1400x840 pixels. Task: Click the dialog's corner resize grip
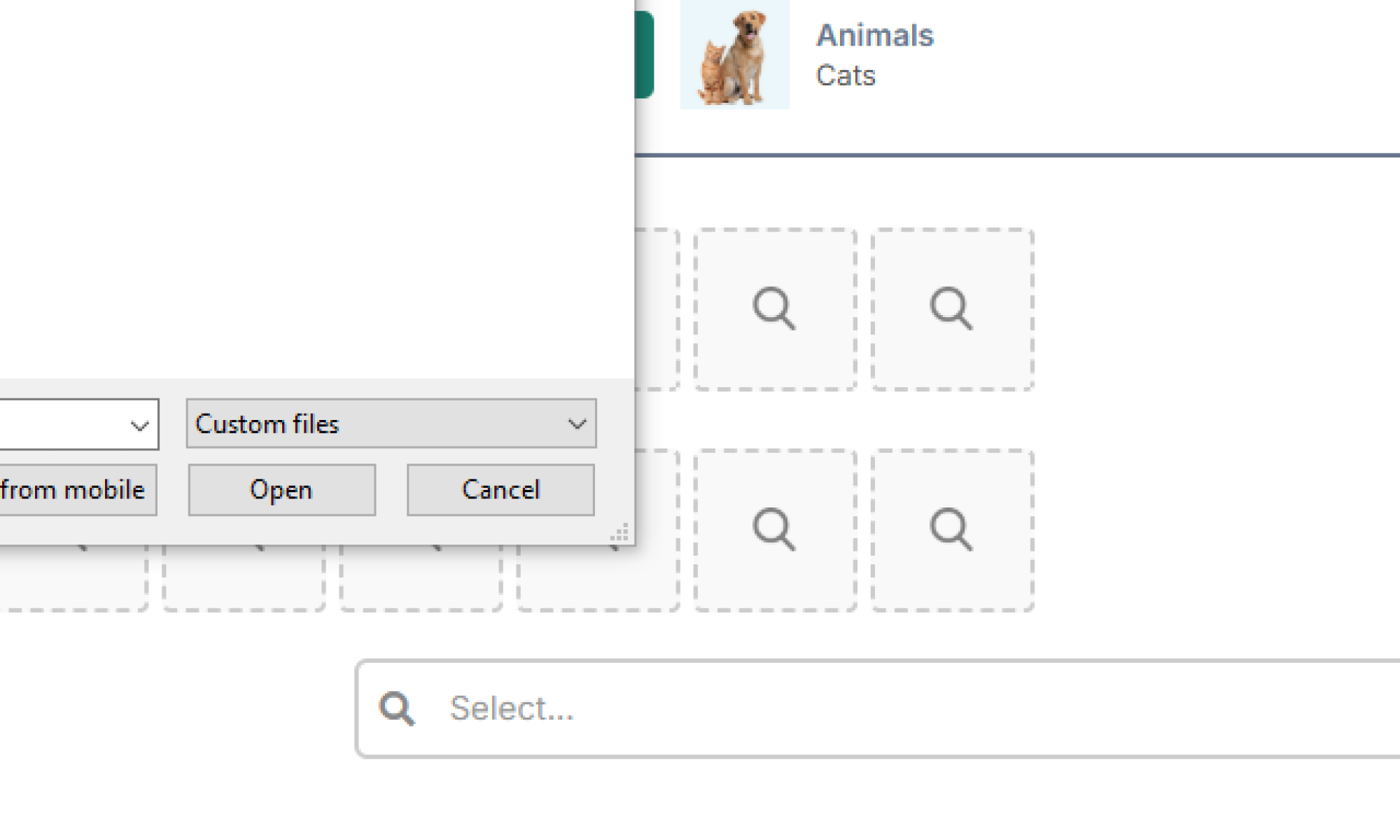[x=620, y=533]
